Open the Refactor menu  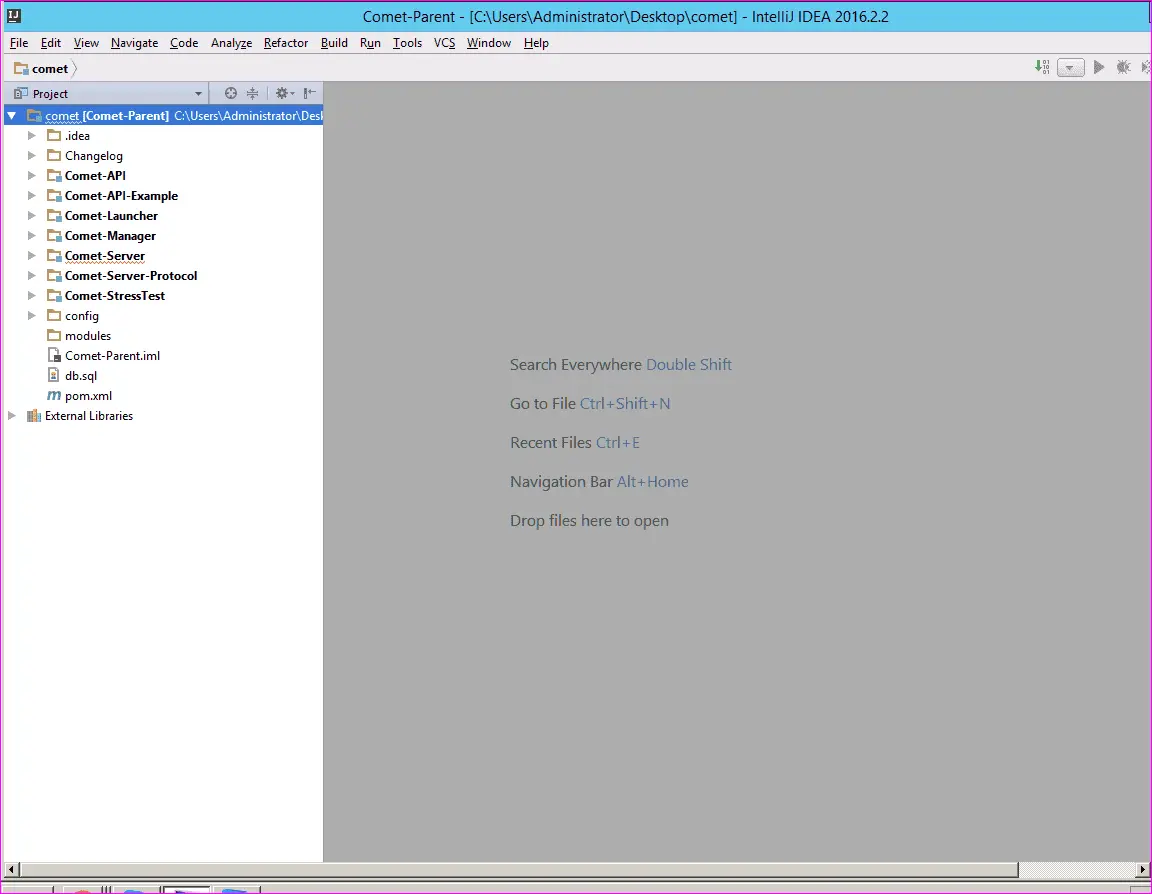click(286, 43)
